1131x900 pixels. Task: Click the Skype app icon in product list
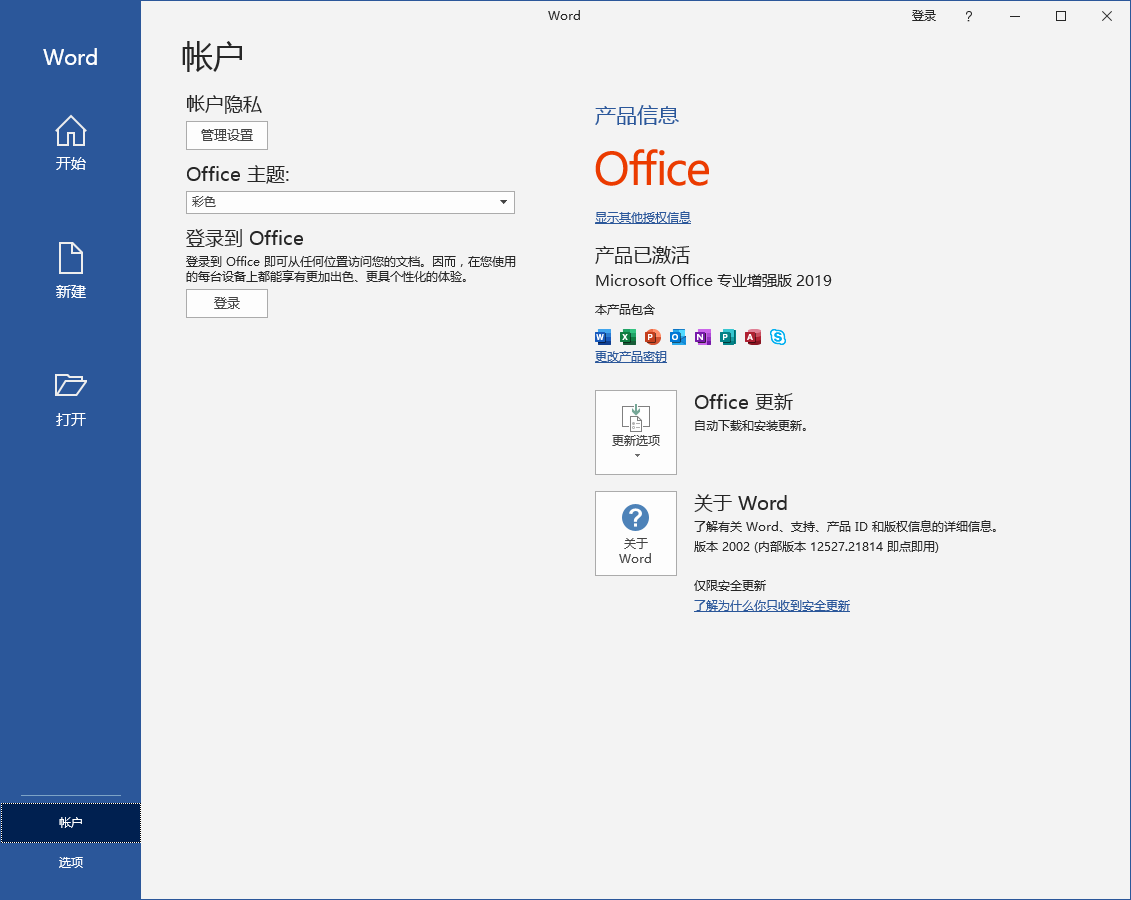tap(778, 337)
